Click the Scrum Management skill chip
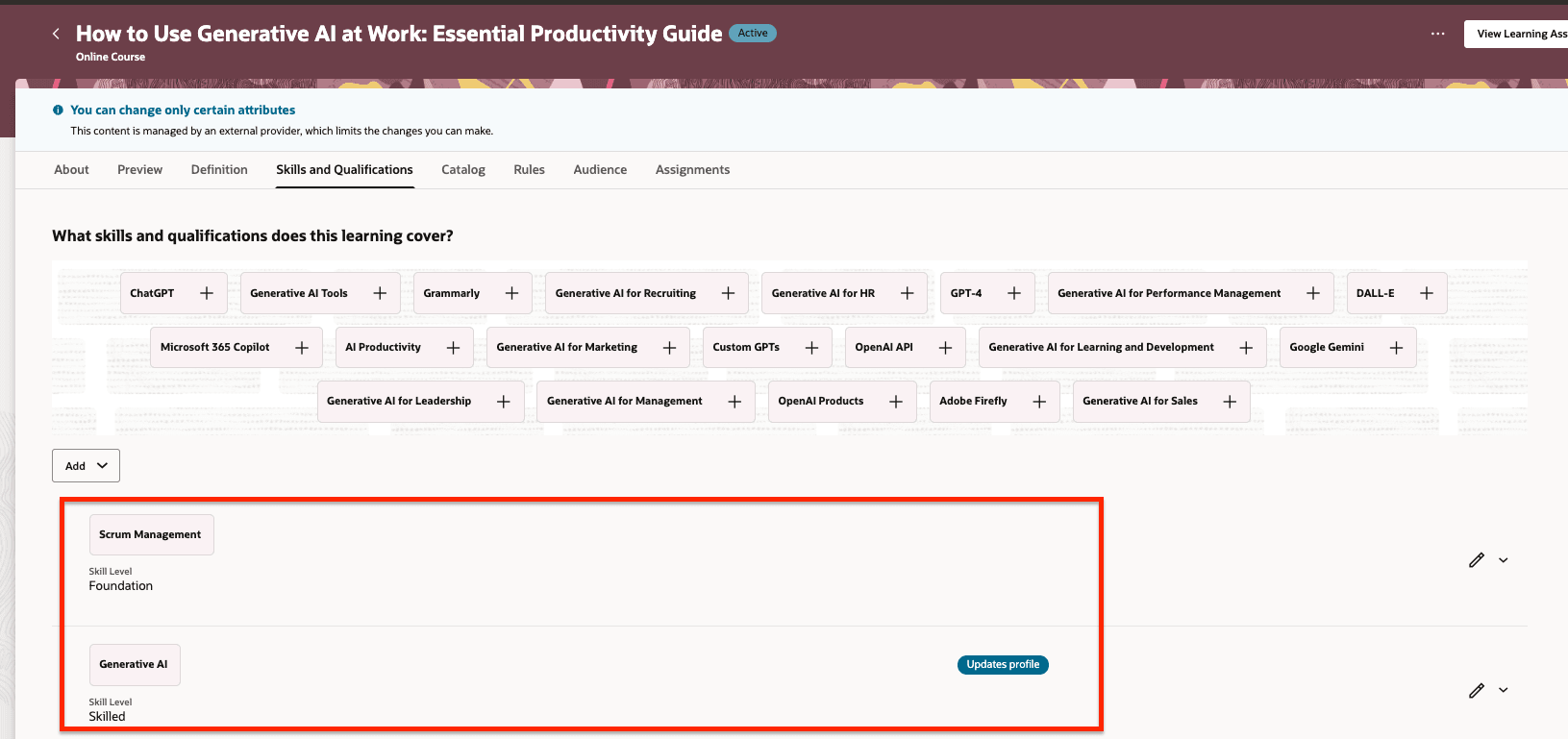 [151, 534]
